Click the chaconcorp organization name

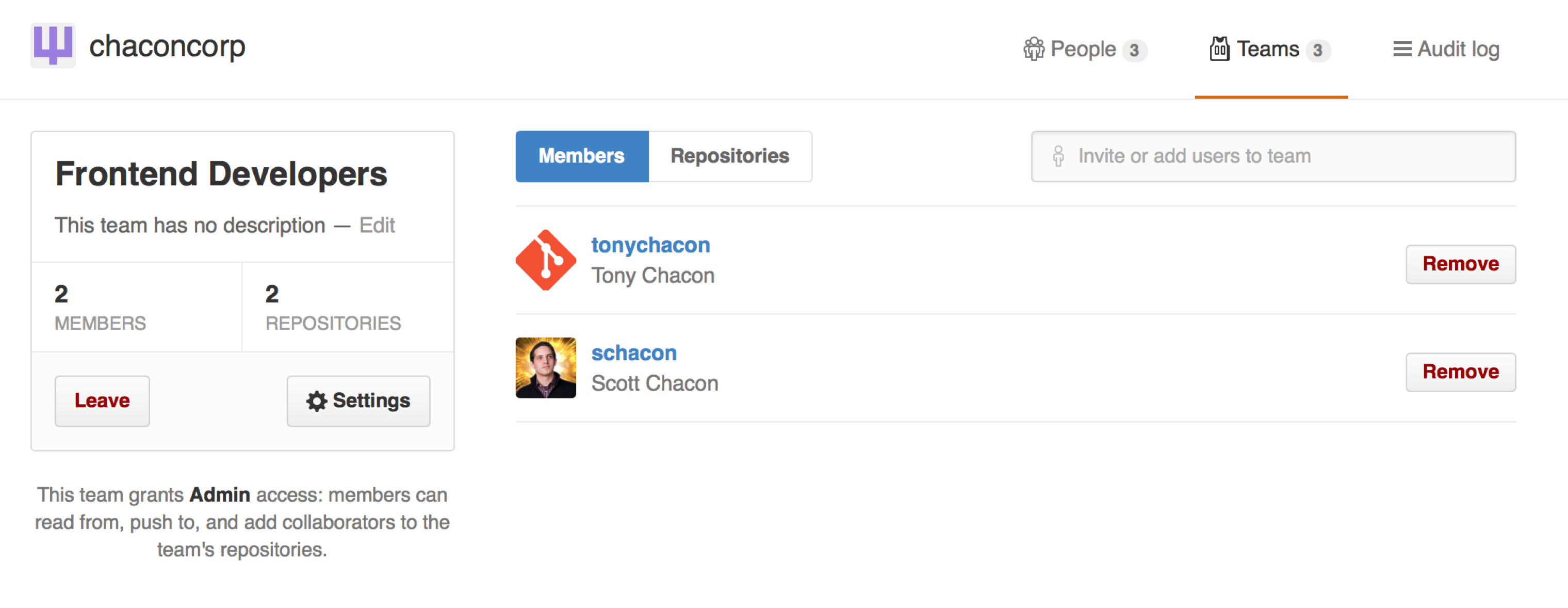tap(167, 46)
